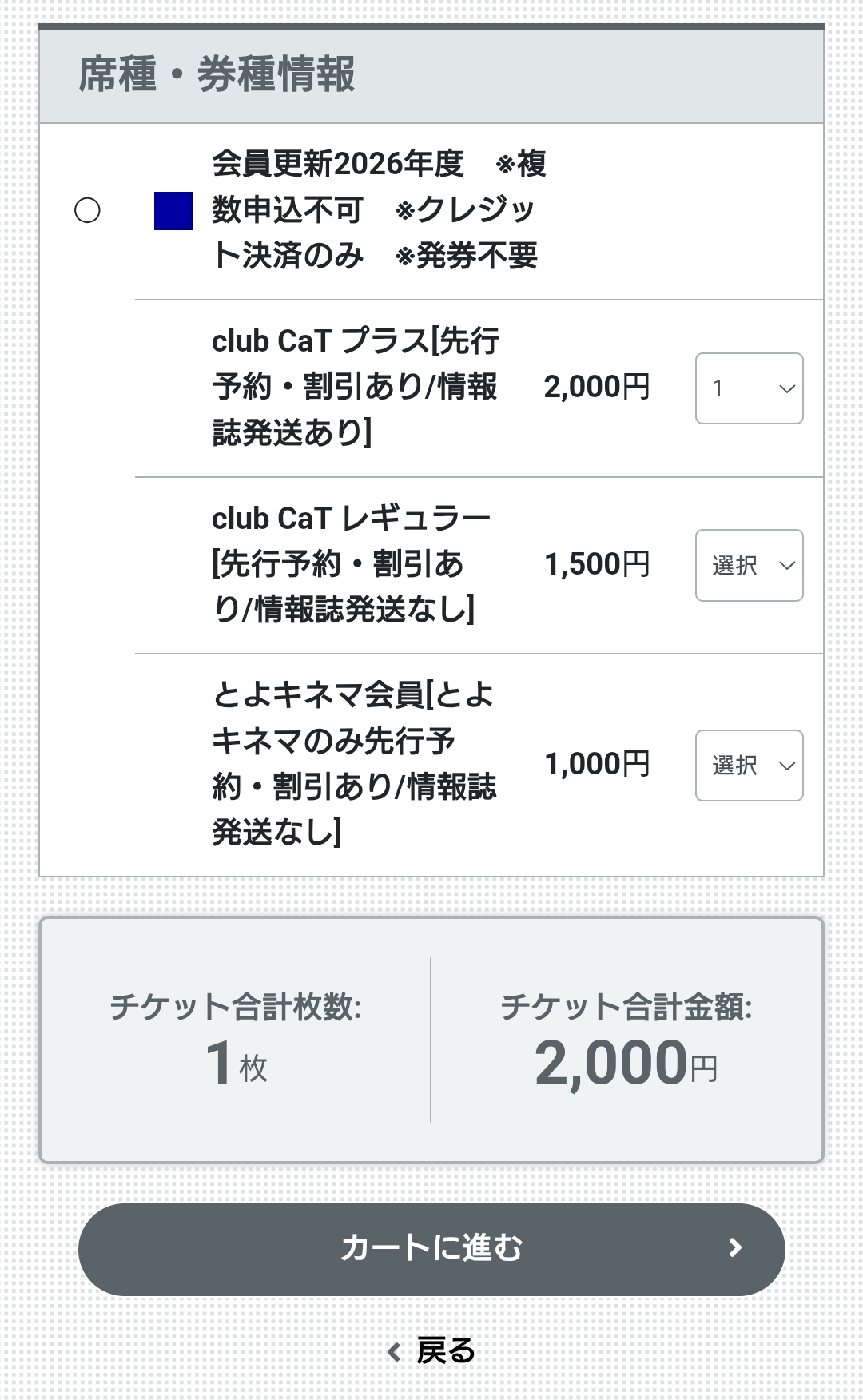Go back using the 戻る link
863x1400 pixels.
(x=444, y=1351)
